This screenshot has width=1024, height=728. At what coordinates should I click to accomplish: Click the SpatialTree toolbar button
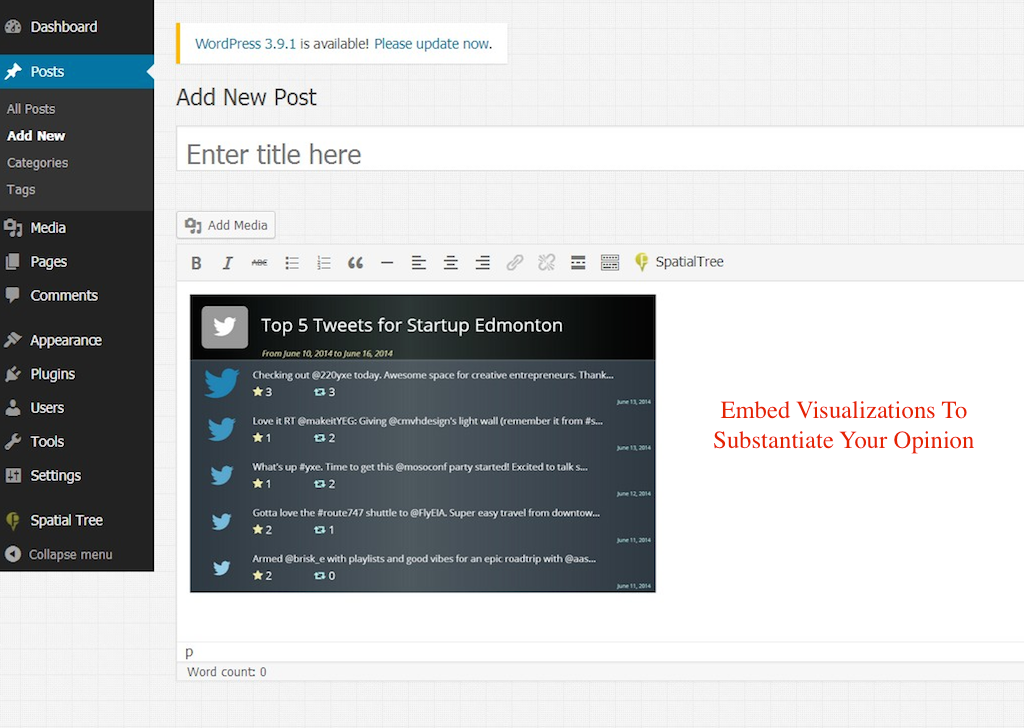[x=679, y=262]
